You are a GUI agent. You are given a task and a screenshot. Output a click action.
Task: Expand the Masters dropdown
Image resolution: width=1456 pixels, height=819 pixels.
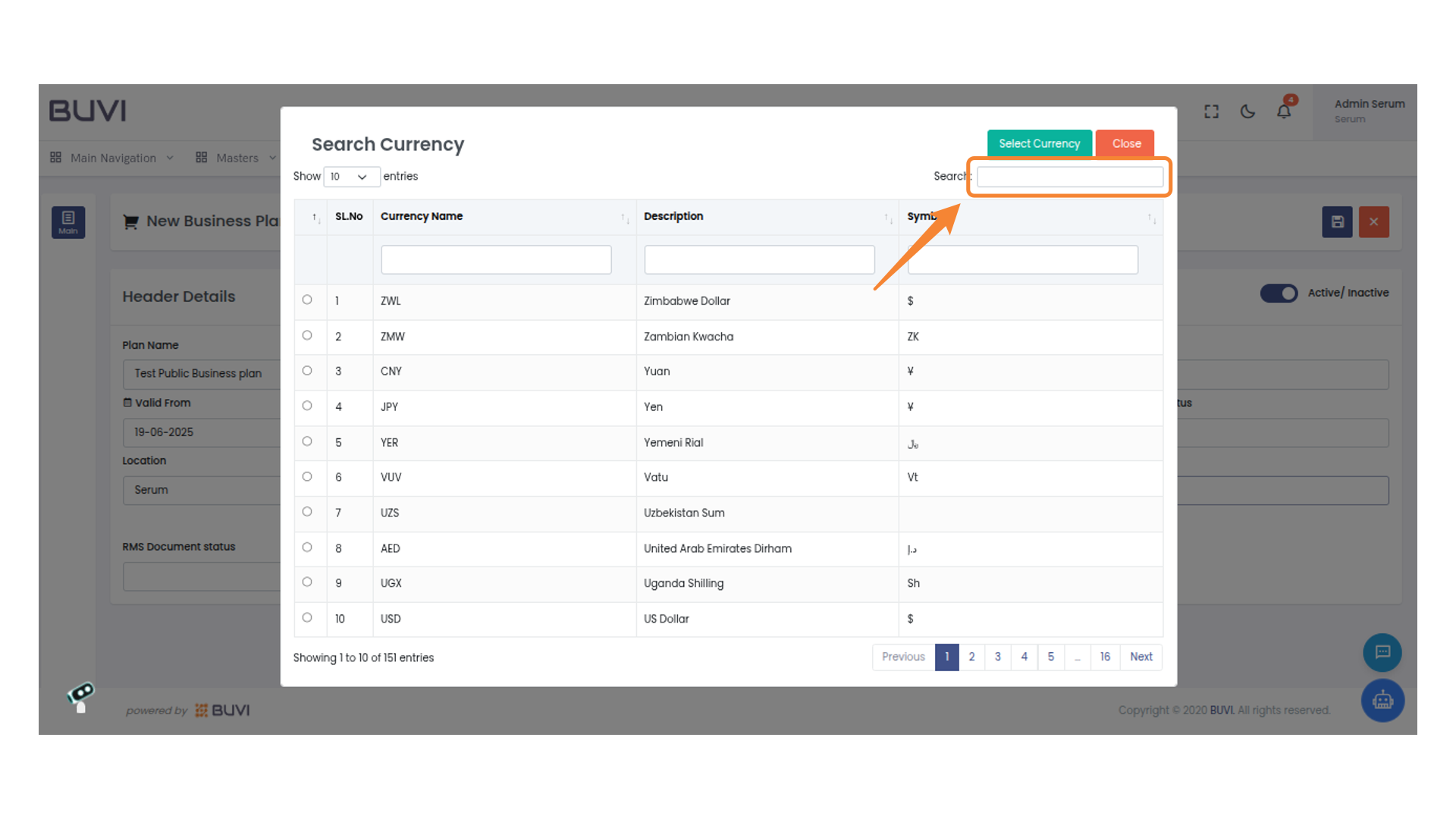pos(236,158)
